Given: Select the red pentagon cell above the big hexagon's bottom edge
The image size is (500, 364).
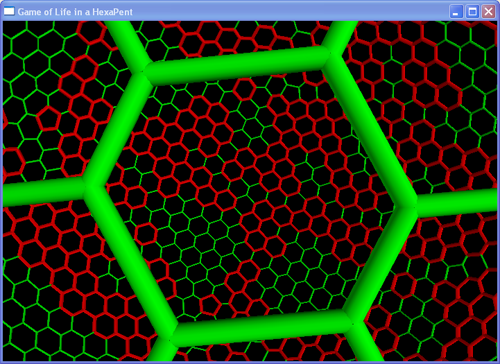Looking at the screenshot, I should [210, 305].
